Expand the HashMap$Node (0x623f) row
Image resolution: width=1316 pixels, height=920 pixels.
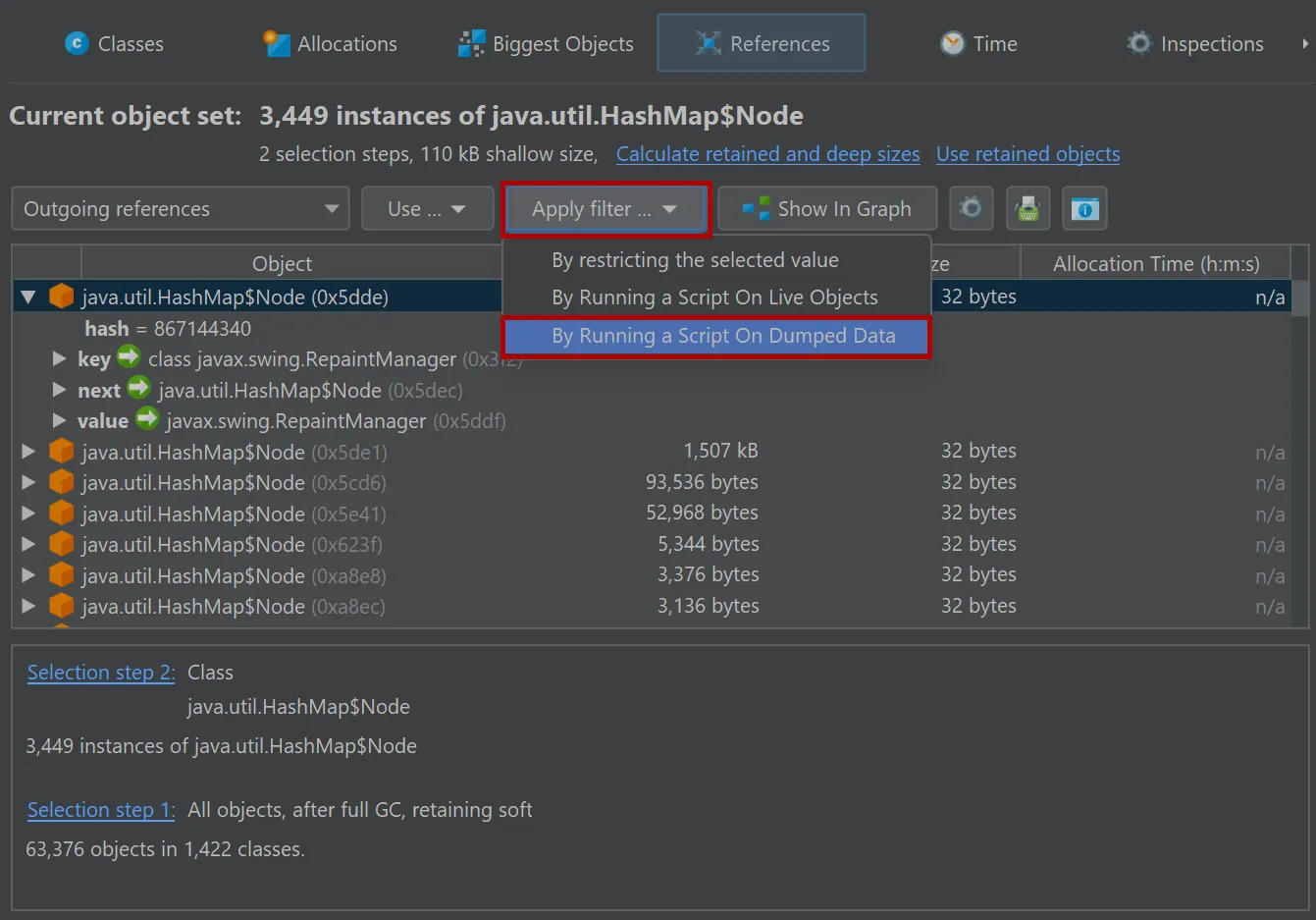[x=28, y=544]
